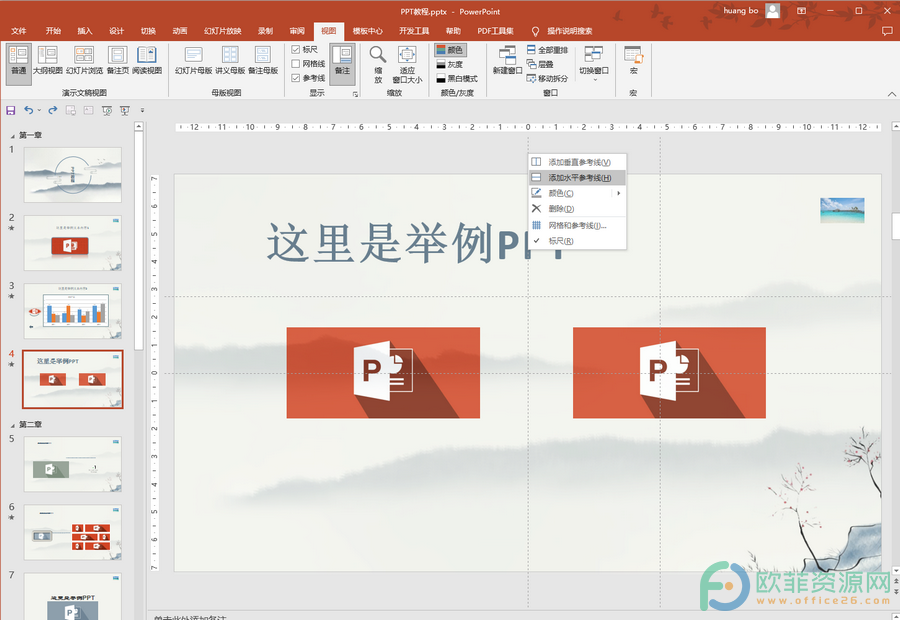Open the 文件 File tab
900x620 pixels.
pyautogui.click(x=18, y=31)
